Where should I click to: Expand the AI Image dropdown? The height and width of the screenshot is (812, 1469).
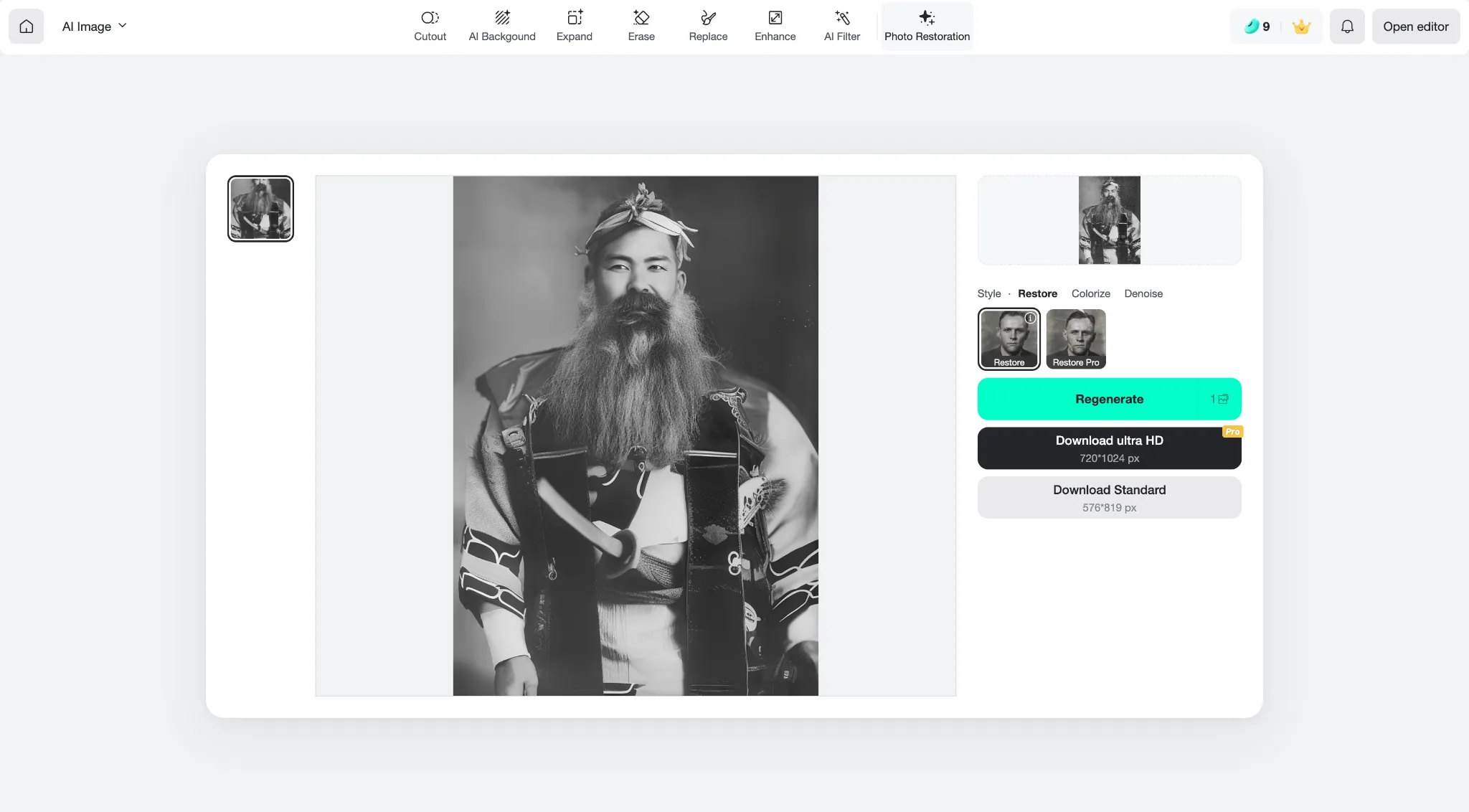click(x=94, y=27)
